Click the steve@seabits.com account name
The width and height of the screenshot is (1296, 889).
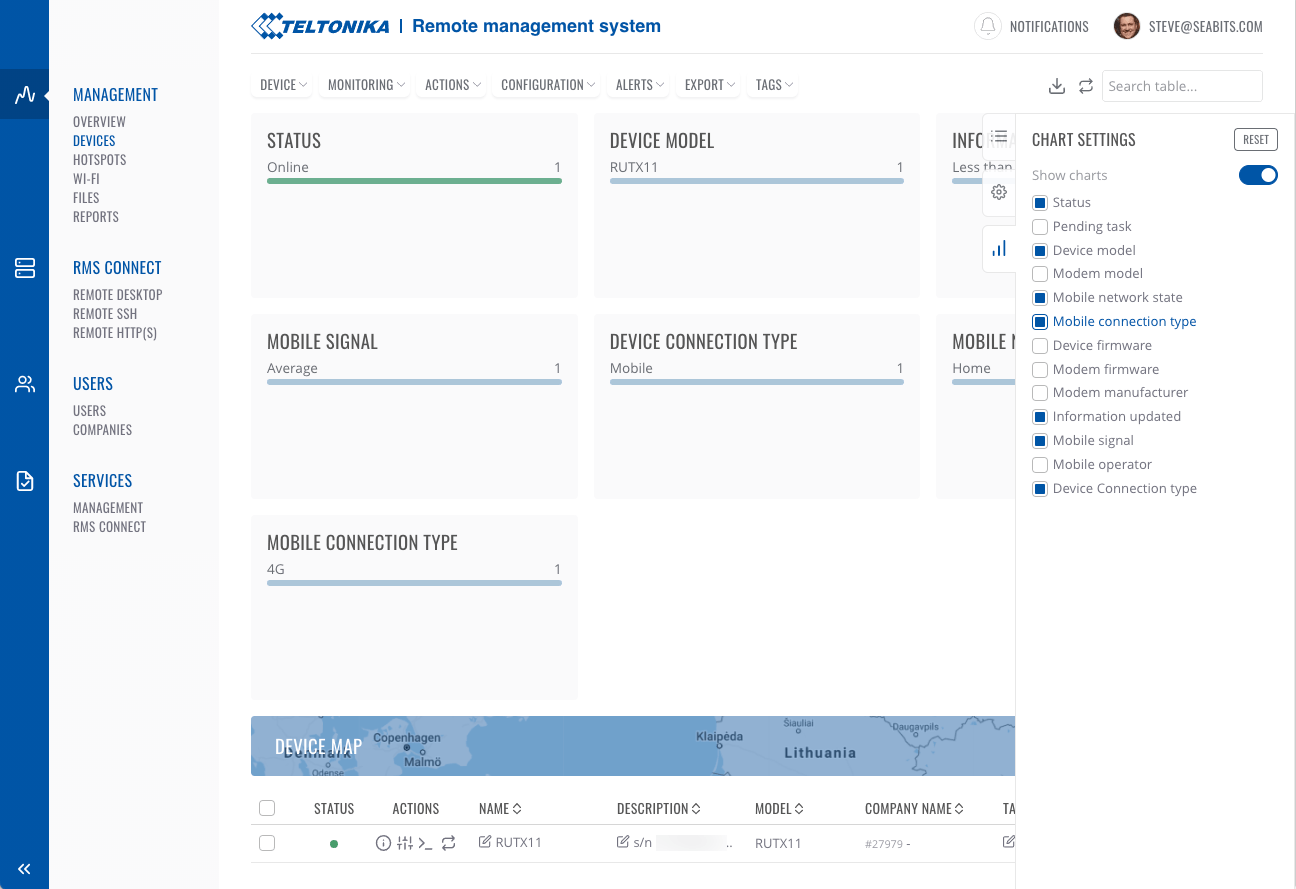[1206, 27]
